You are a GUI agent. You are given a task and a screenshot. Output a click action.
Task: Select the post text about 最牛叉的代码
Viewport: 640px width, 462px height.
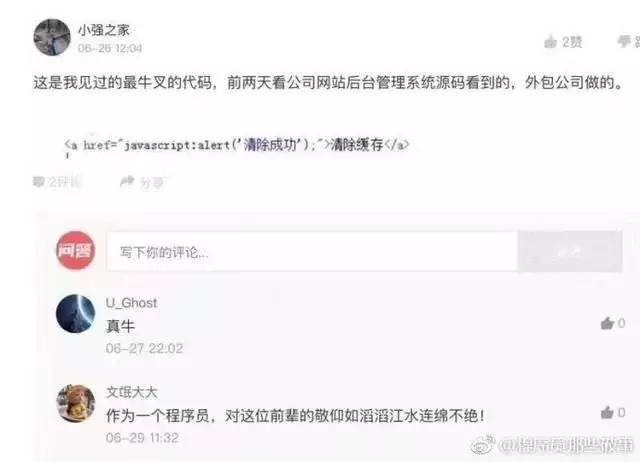tap(329, 83)
